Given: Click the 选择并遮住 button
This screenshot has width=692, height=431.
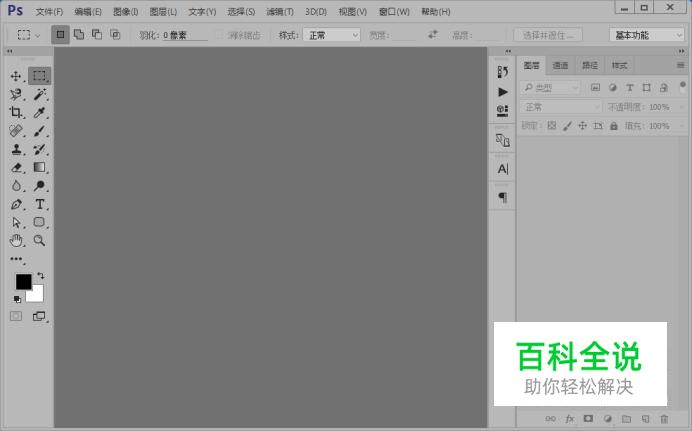Looking at the screenshot, I should coord(548,35).
